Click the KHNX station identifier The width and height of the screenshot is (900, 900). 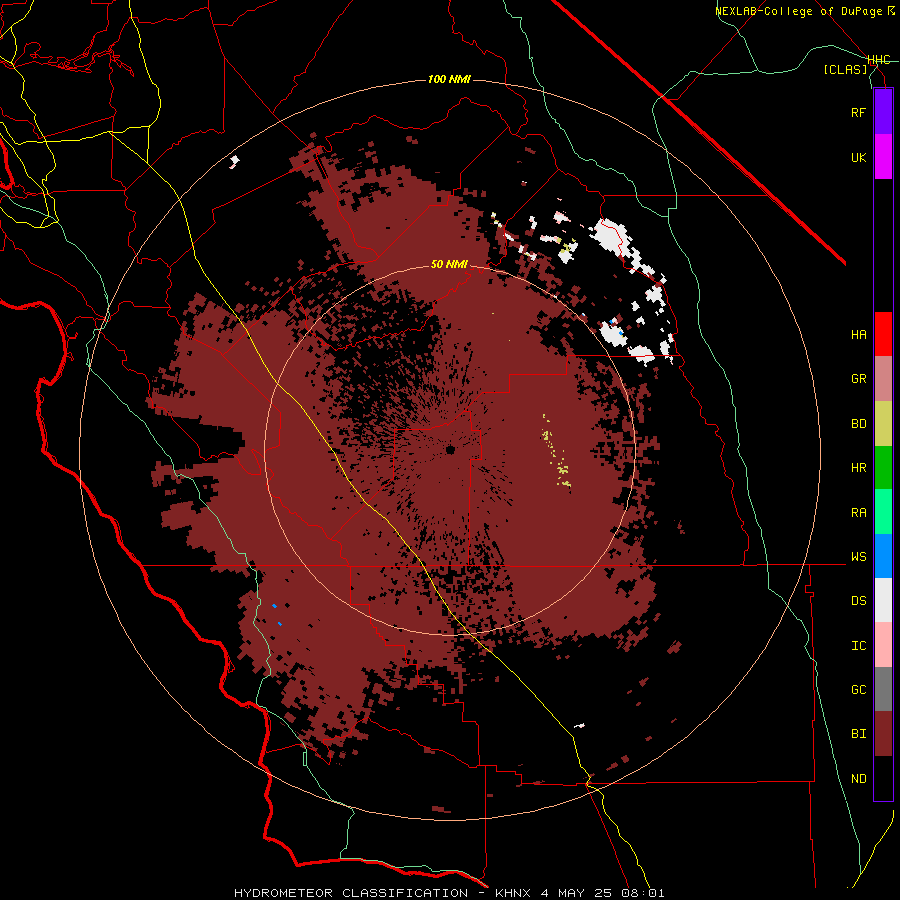[514, 893]
